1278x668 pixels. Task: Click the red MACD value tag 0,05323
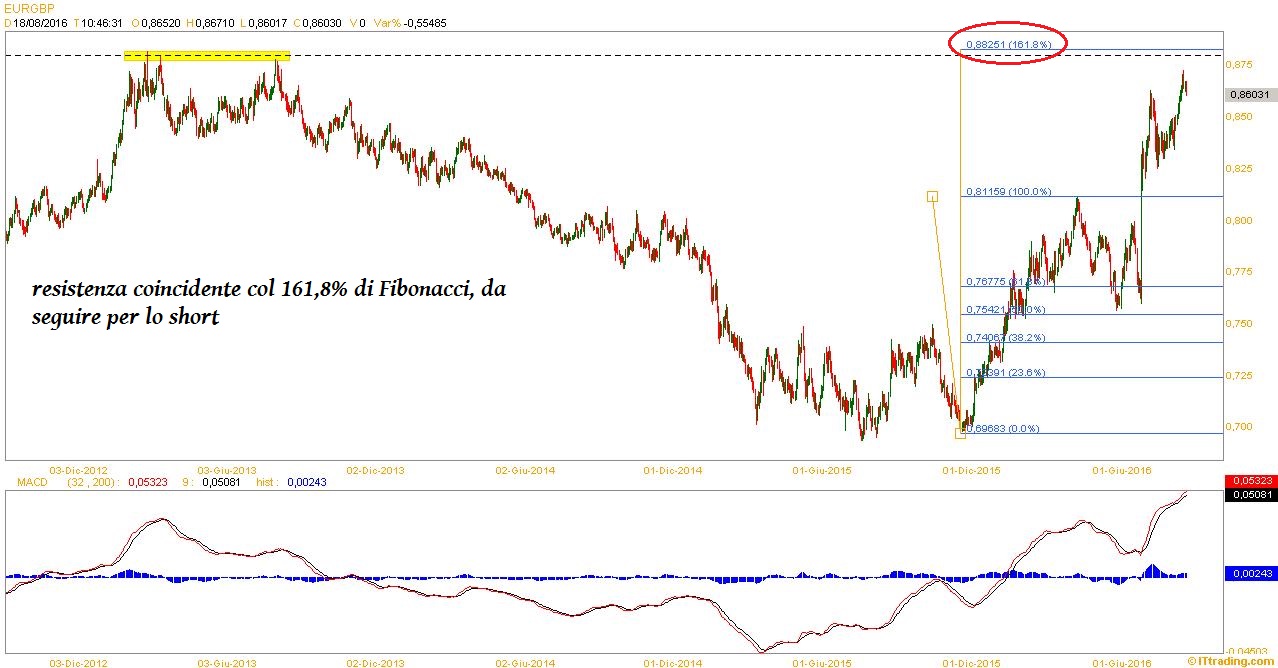[x=1249, y=482]
